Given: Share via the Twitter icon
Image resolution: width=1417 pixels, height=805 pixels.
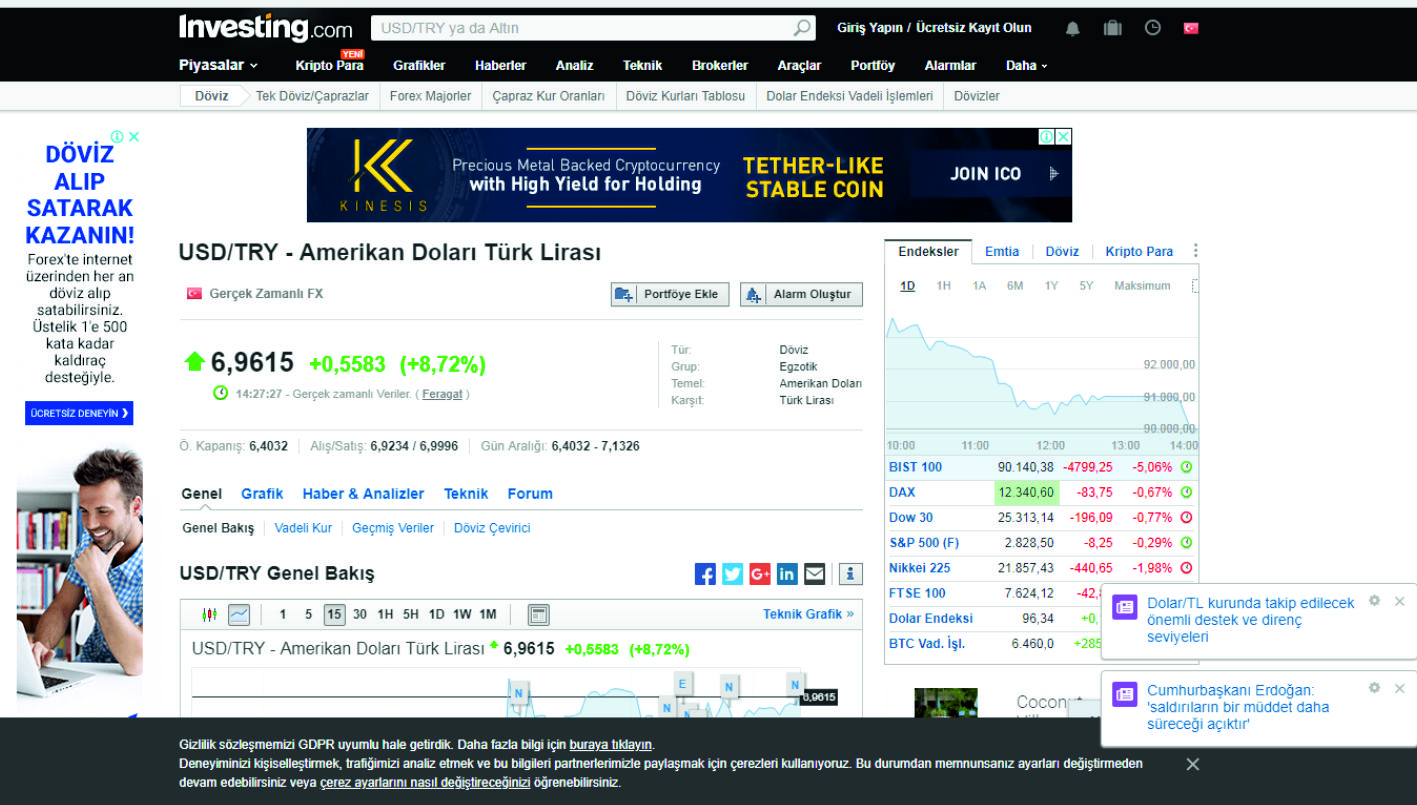Looking at the screenshot, I should [x=732, y=574].
